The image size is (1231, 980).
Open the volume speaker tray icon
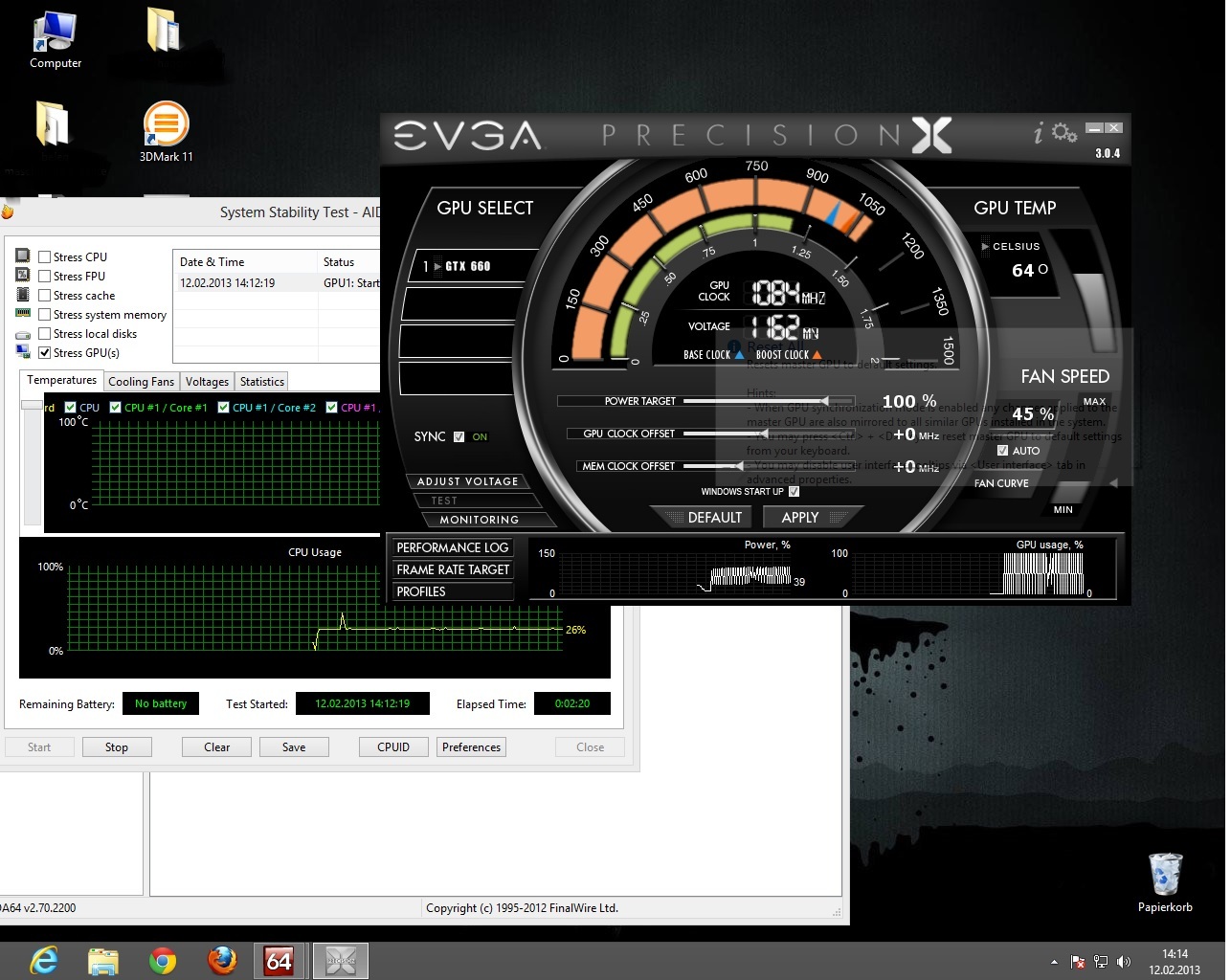[1124, 962]
